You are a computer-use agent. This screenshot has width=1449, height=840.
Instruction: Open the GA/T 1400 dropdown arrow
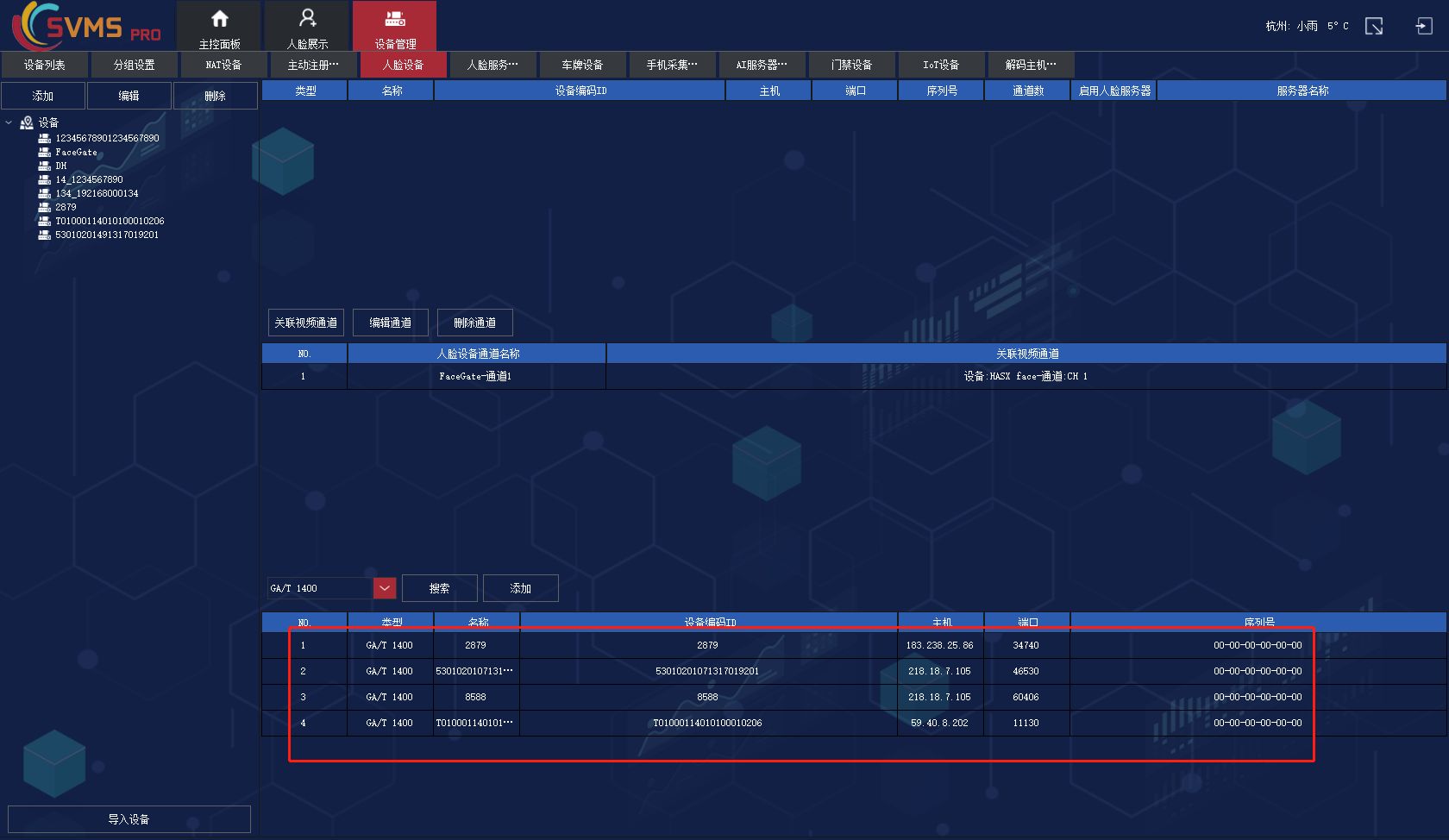385,588
